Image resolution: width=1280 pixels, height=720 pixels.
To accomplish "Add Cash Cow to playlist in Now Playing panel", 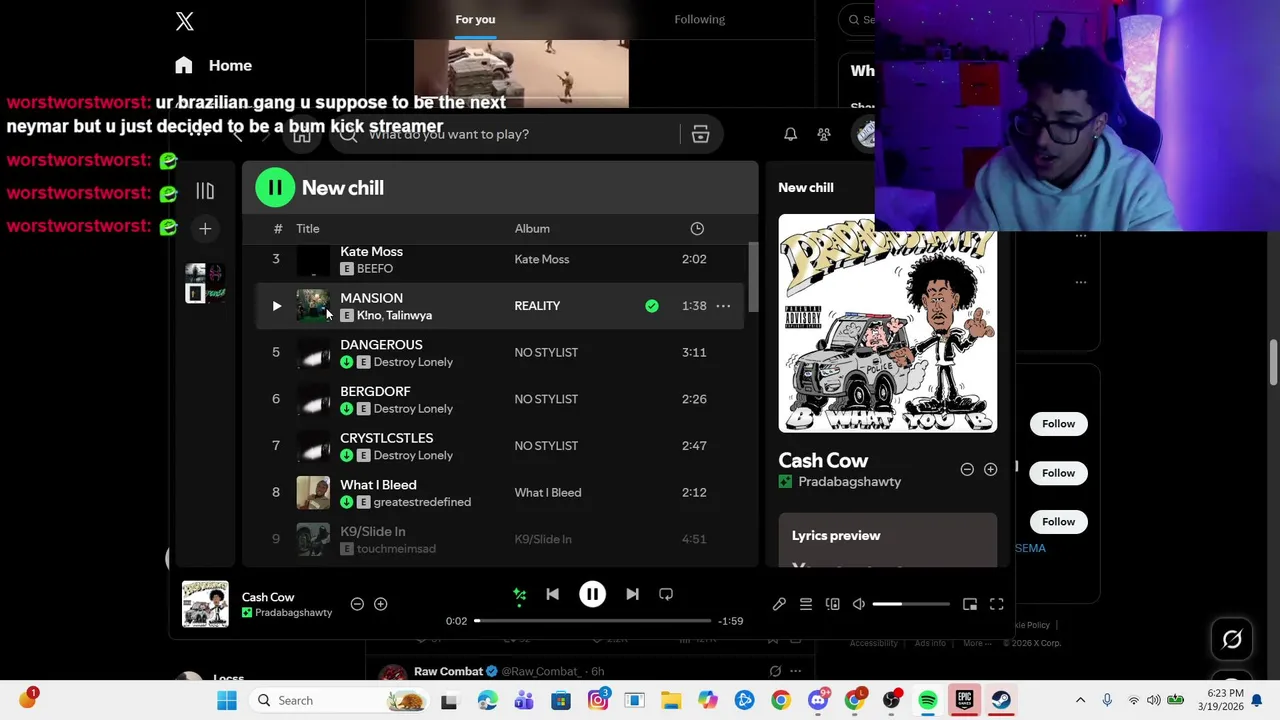I will click(x=990, y=470).
